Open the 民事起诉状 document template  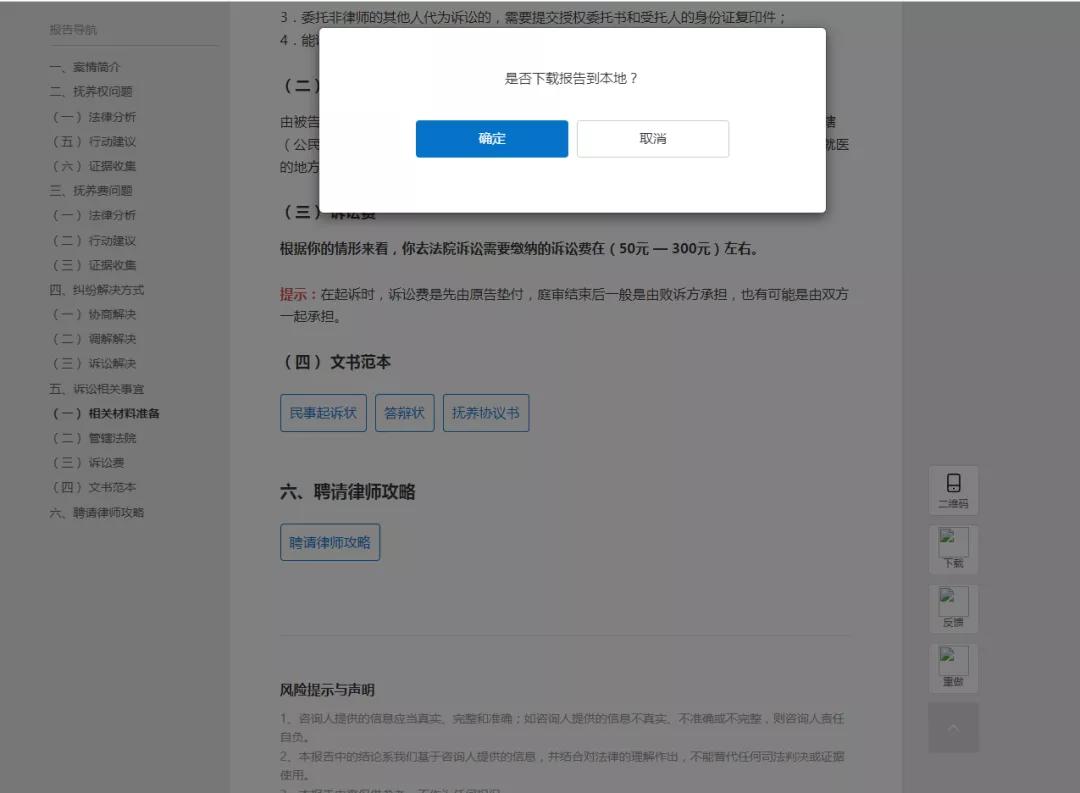pos(323,412)
